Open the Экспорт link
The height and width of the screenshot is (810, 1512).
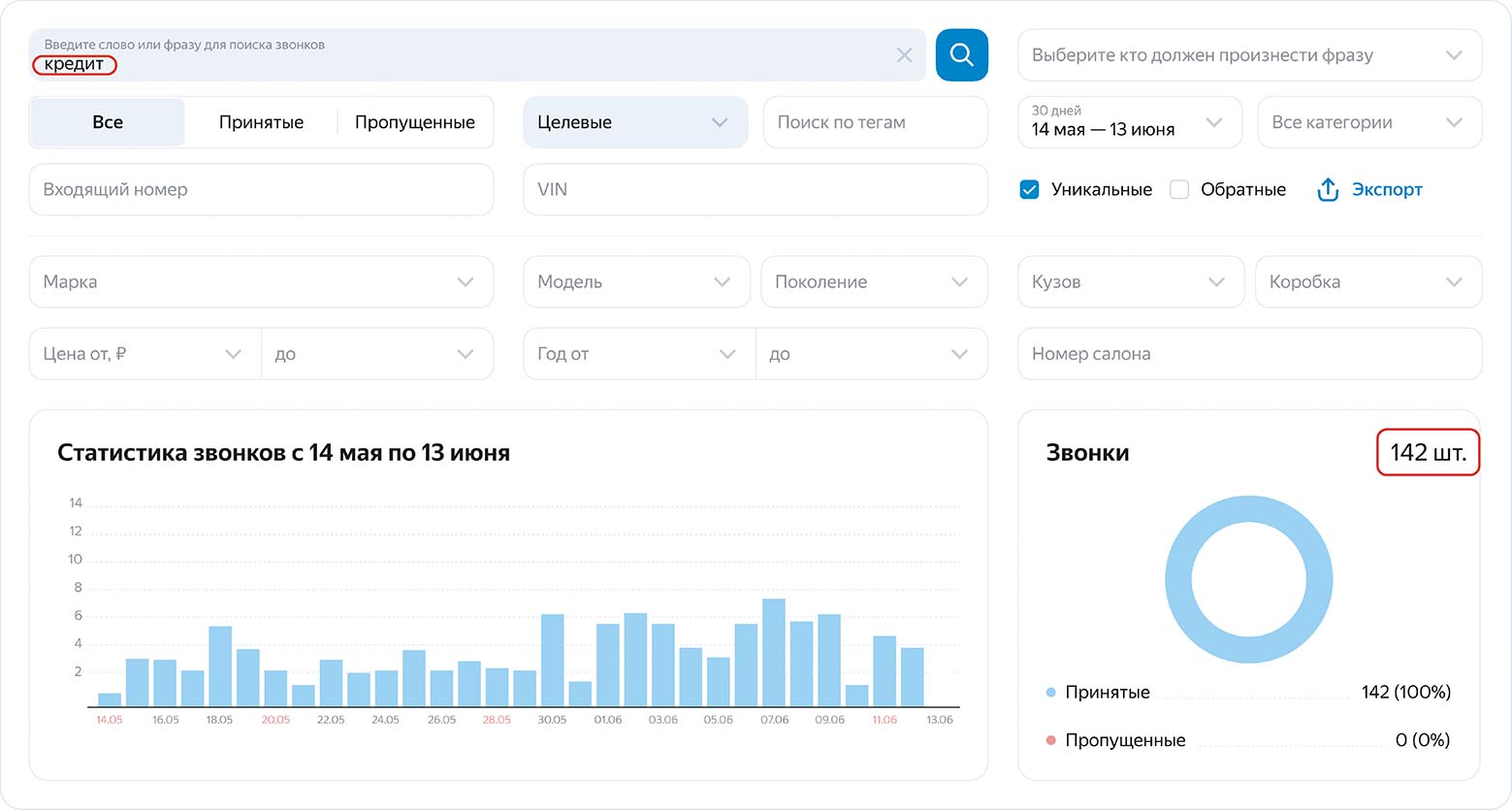click(1387, 189)
